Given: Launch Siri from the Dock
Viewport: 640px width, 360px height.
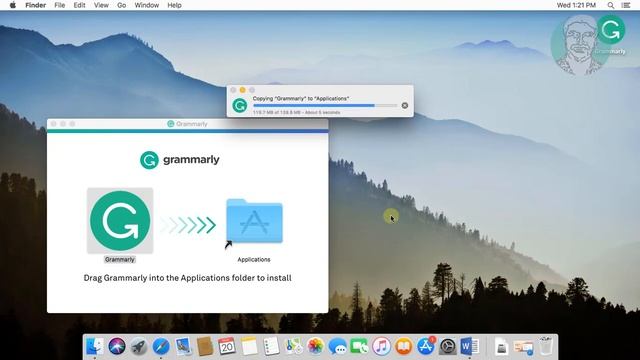Looking at the screenshot, I should click(x=117, y=347).
